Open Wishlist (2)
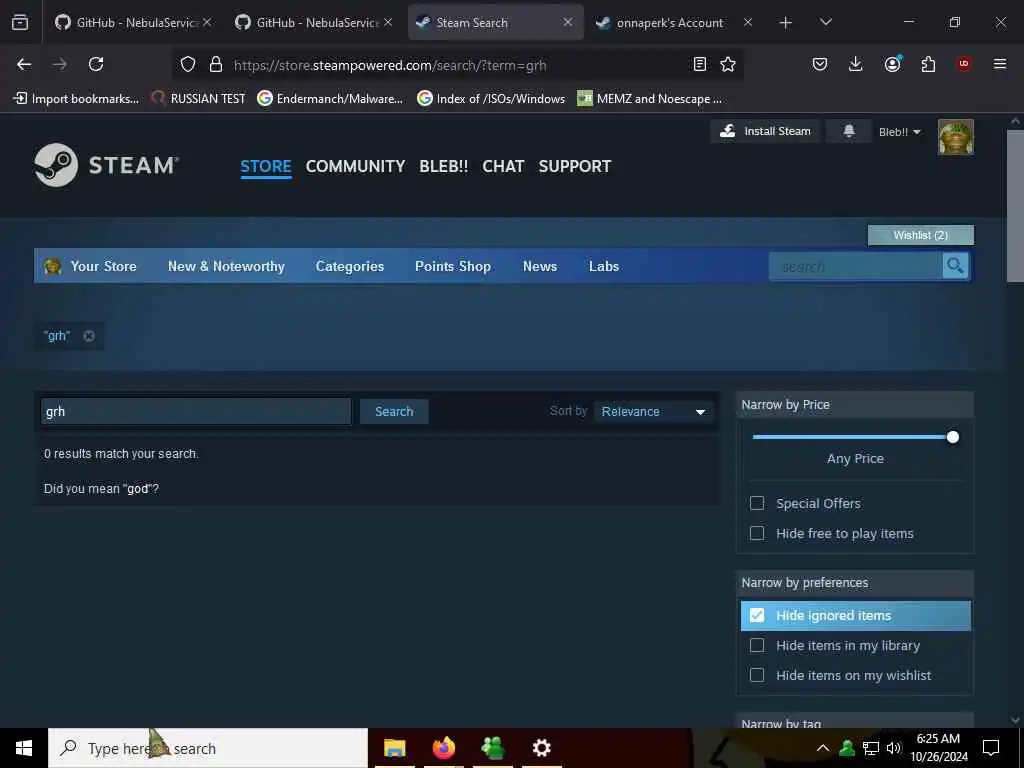 pyautogui.click(x=920, y=235)
